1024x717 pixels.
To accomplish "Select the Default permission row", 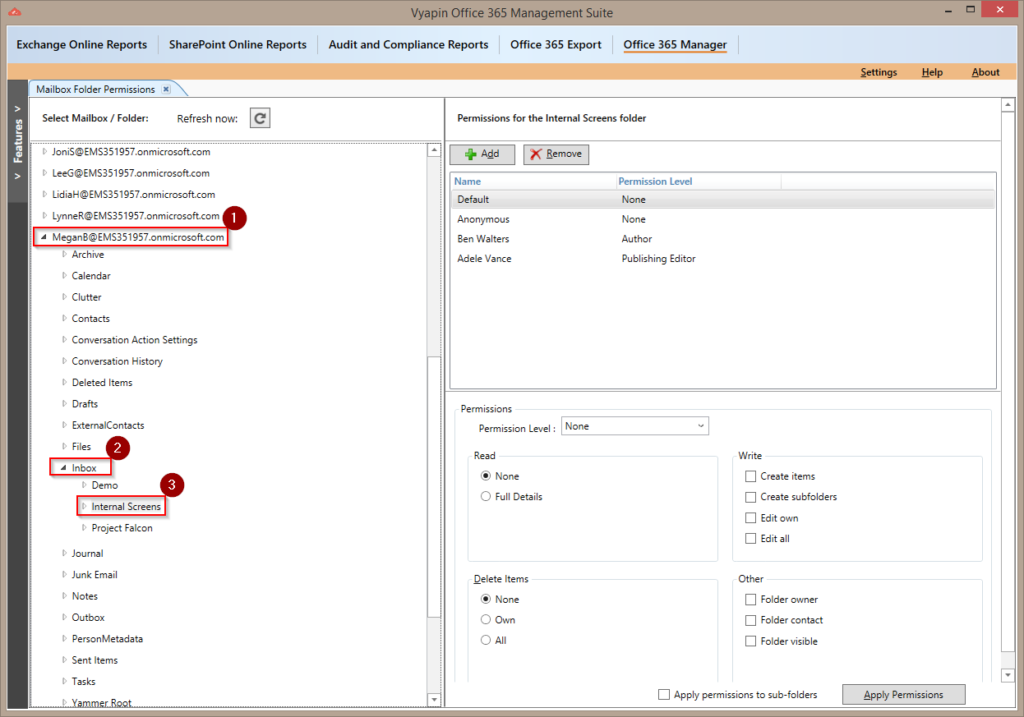I will [x=723, y=199].
